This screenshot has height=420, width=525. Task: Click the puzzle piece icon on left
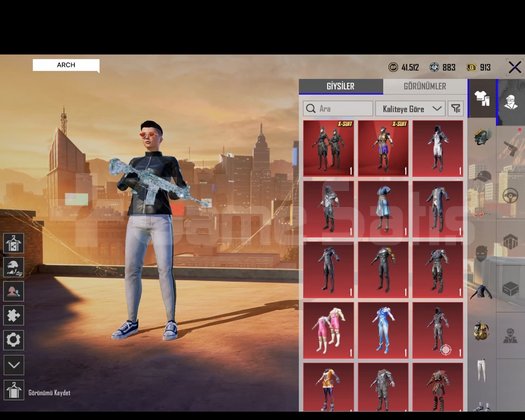click(x=13, y=316)
